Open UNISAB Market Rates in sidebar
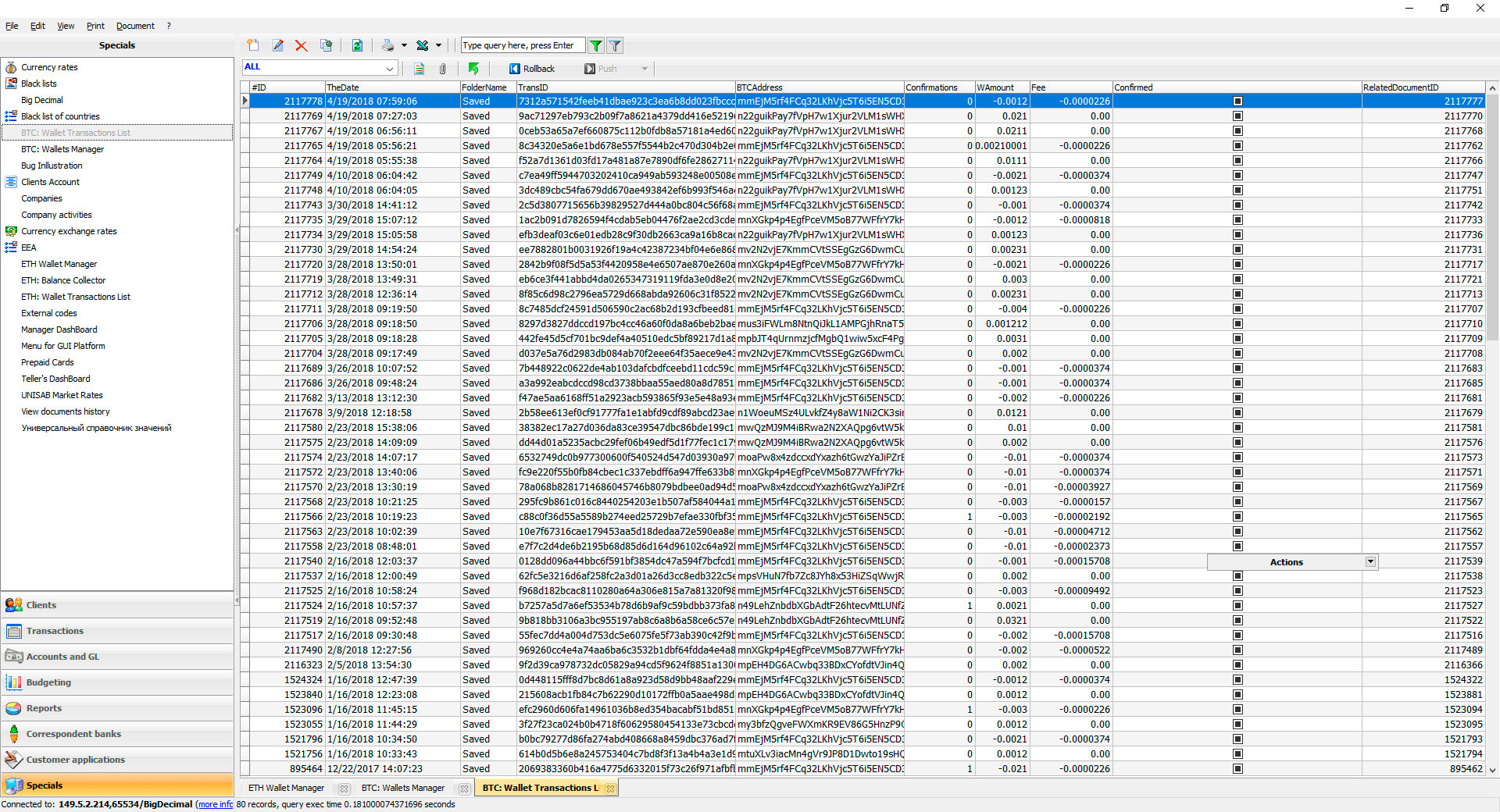Viewport: 1500px width, 812px height. point(62,395)
